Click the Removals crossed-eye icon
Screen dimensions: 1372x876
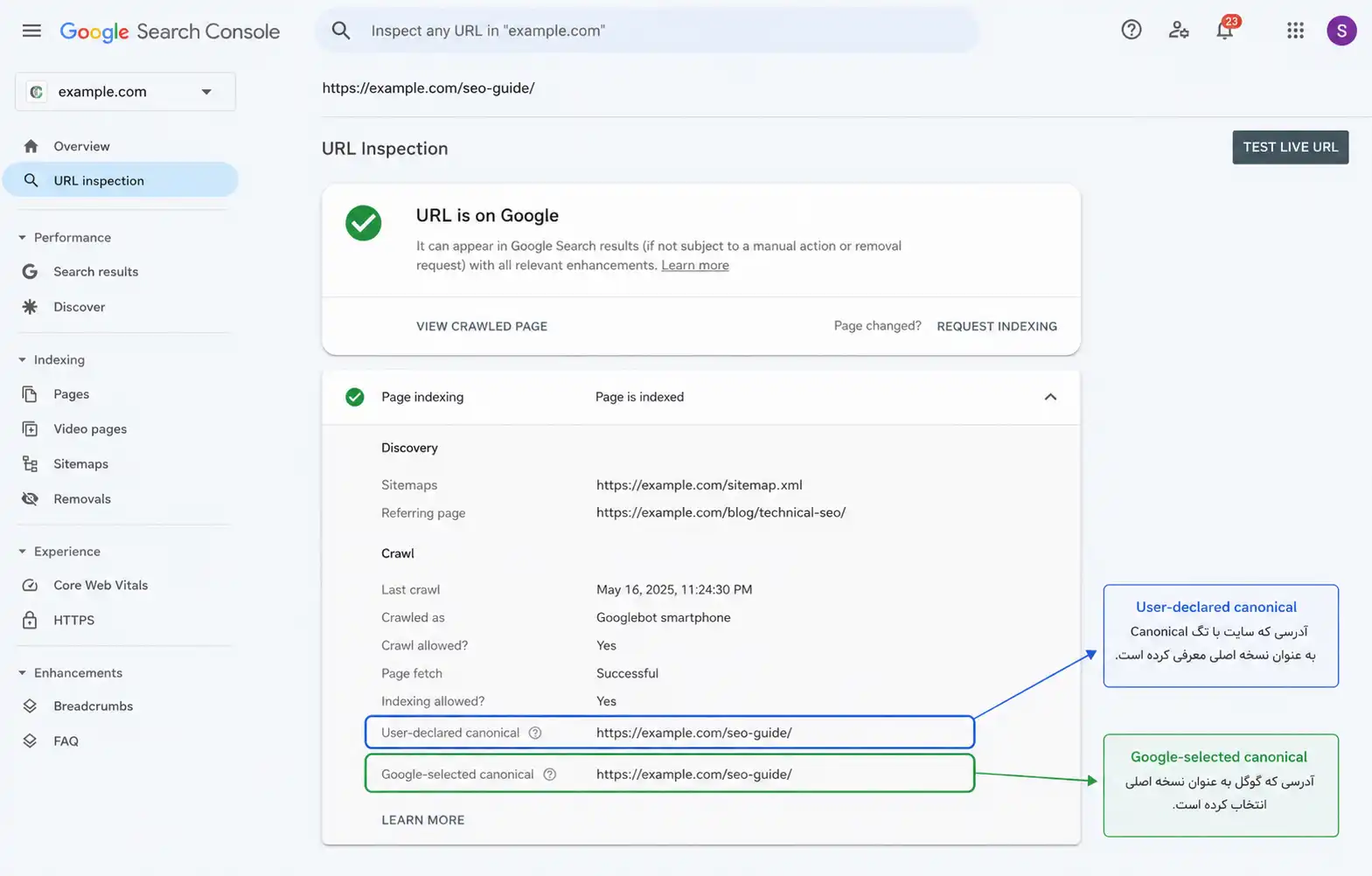pos(30,499)
